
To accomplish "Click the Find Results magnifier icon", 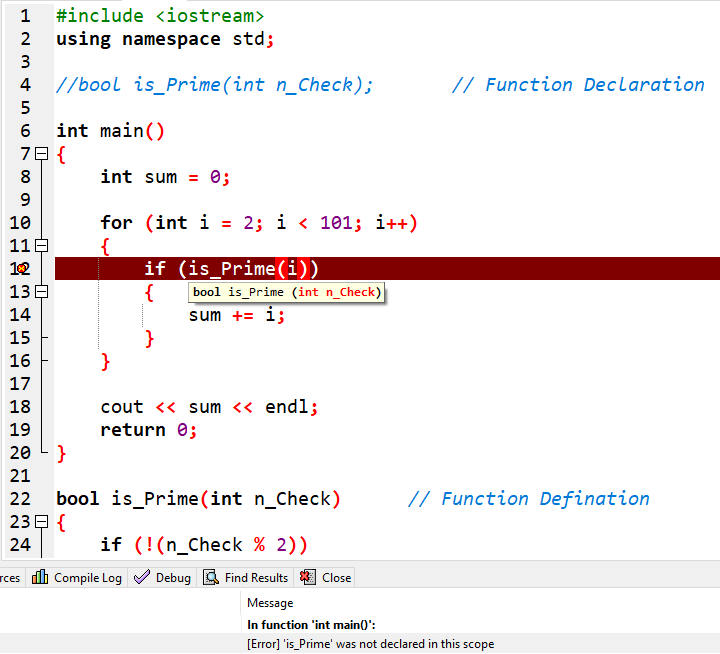I will [211, 577].
